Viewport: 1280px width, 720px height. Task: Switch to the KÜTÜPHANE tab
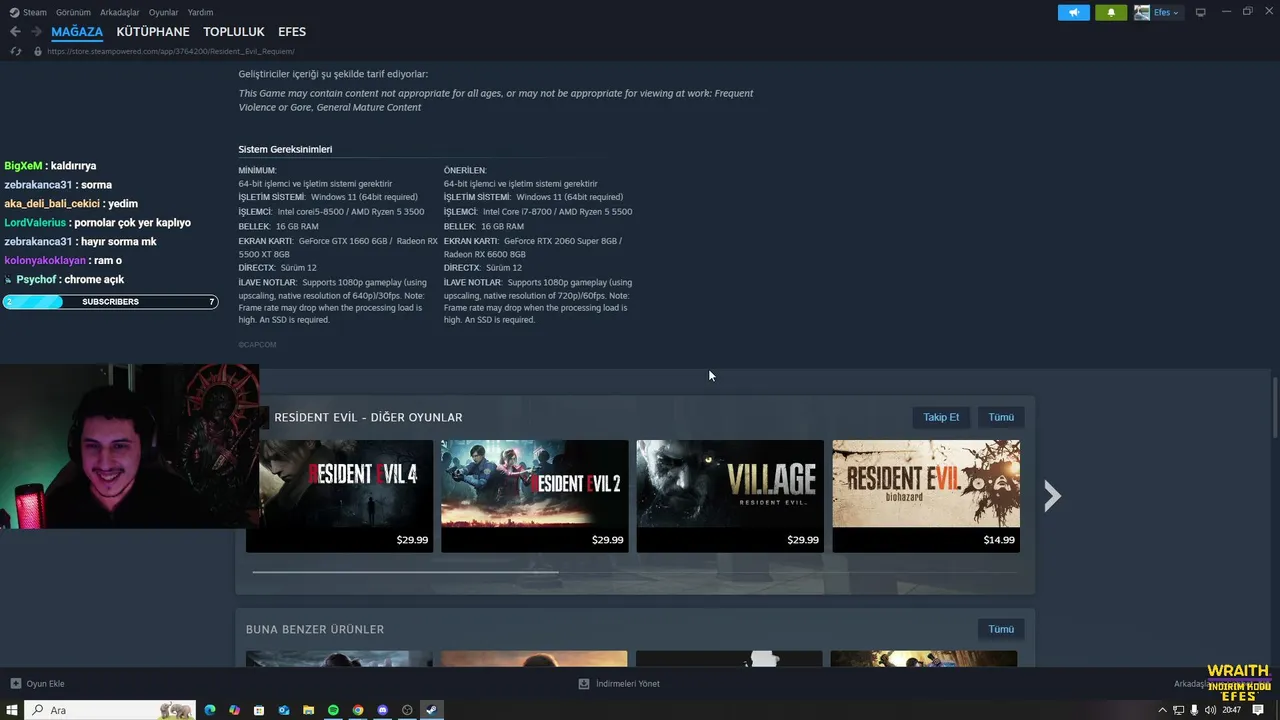tap(153, 32)
